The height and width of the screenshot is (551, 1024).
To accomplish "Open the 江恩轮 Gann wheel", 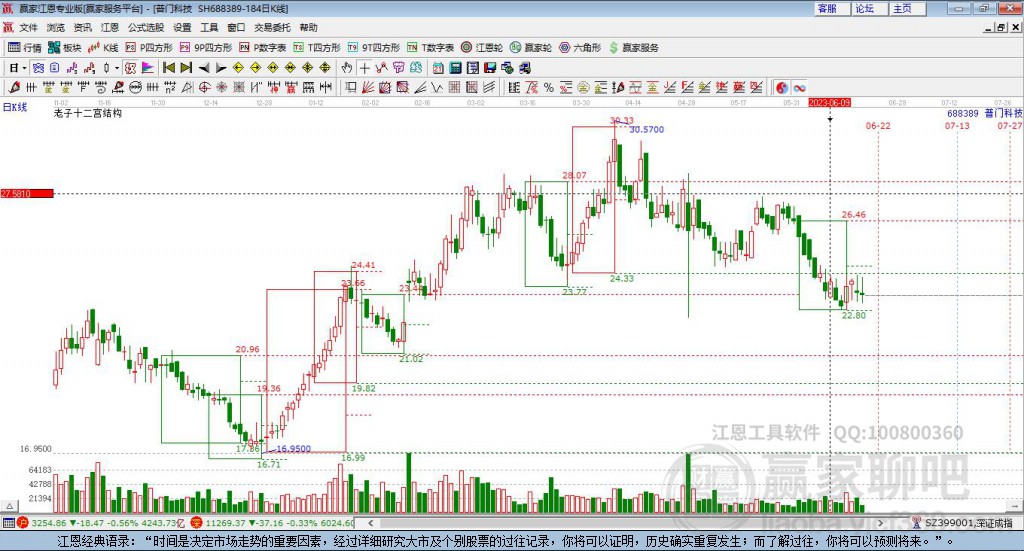I will tap(482, 48).
